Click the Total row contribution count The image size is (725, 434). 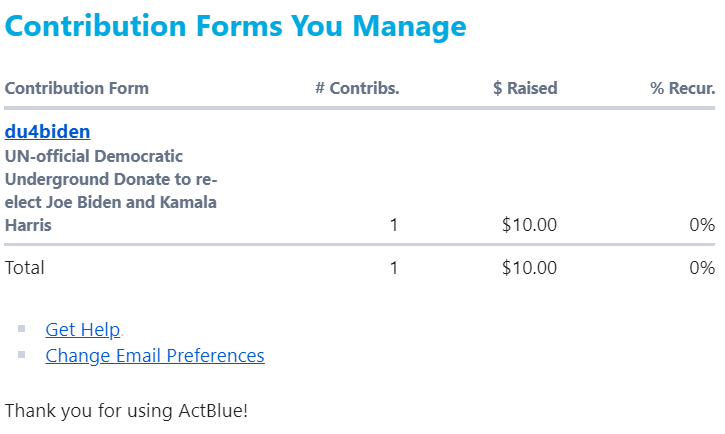[x=394, y=267]
